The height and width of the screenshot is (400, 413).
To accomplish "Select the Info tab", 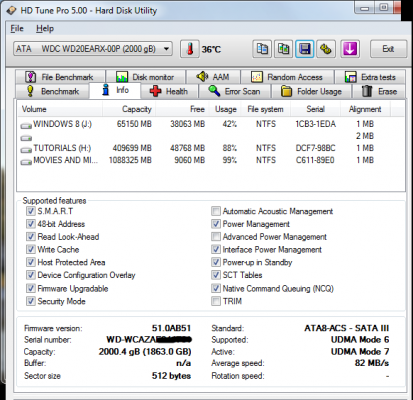I will point(115,90).
